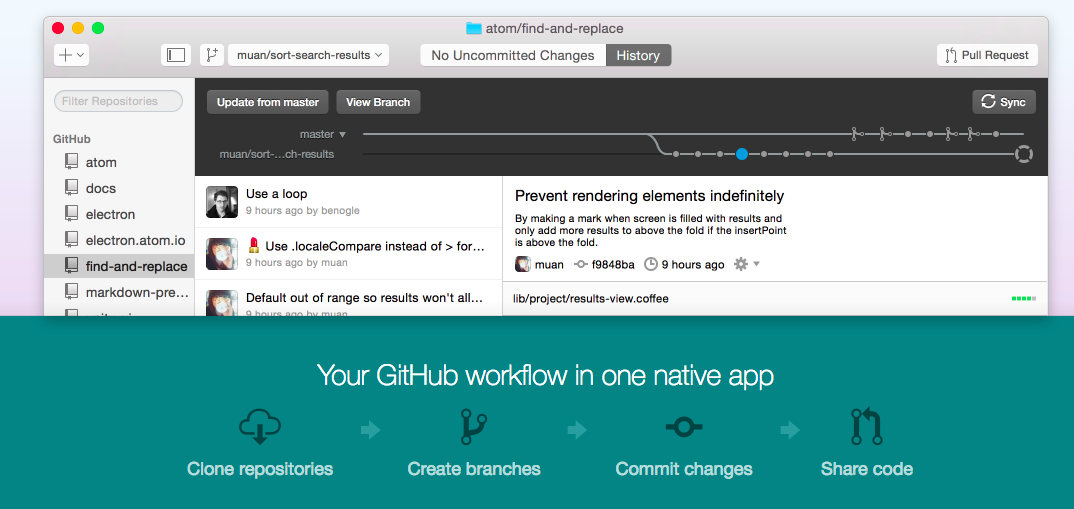This screenshot has width=1074, height=509.
Task: Open lib/project/results-view.coffee file diff
Action: 775,299
